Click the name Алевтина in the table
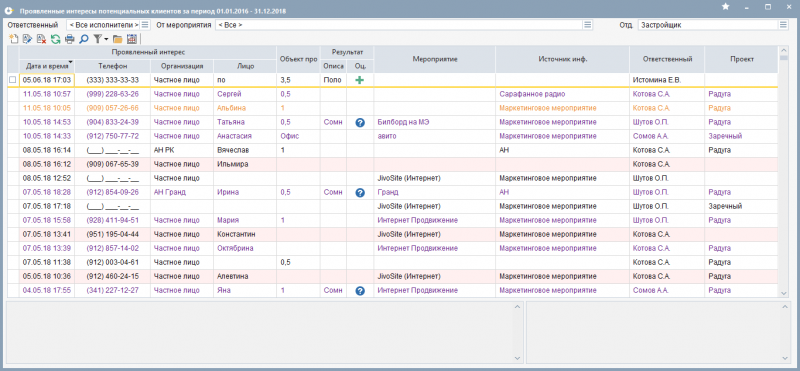The image size is (800, 371). [x=233, y=276]
